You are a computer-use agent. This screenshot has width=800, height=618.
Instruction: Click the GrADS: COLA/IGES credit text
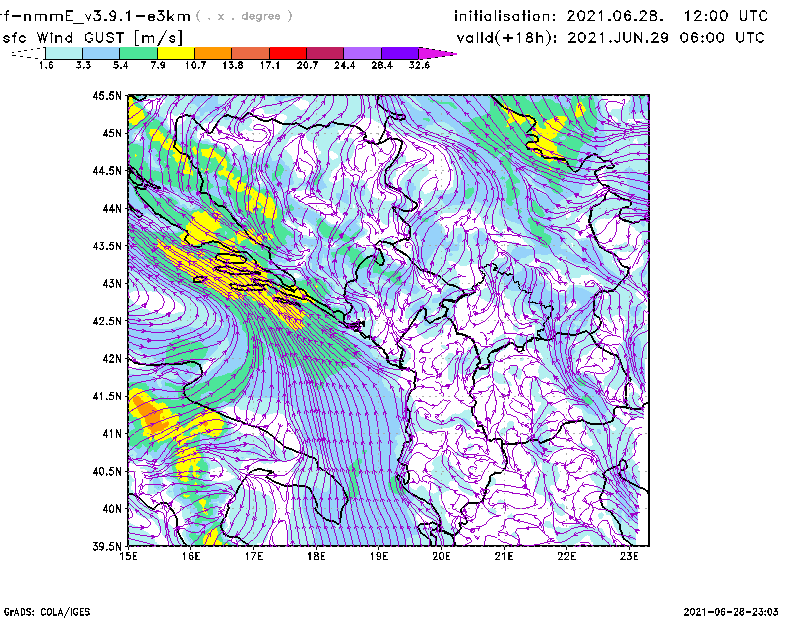click(x=47, y=612)
